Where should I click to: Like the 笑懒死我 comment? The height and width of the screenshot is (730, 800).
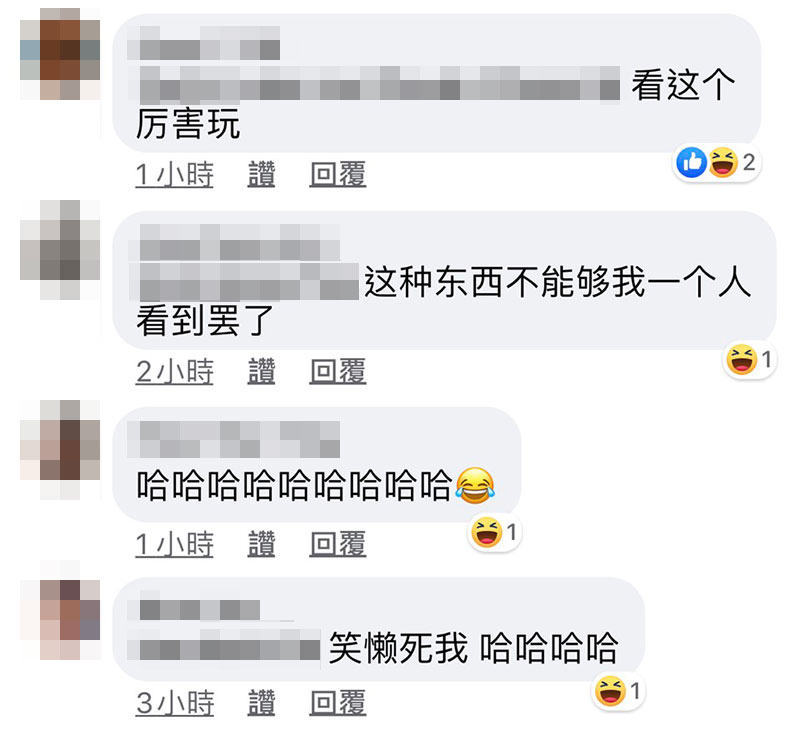point(261,703)
